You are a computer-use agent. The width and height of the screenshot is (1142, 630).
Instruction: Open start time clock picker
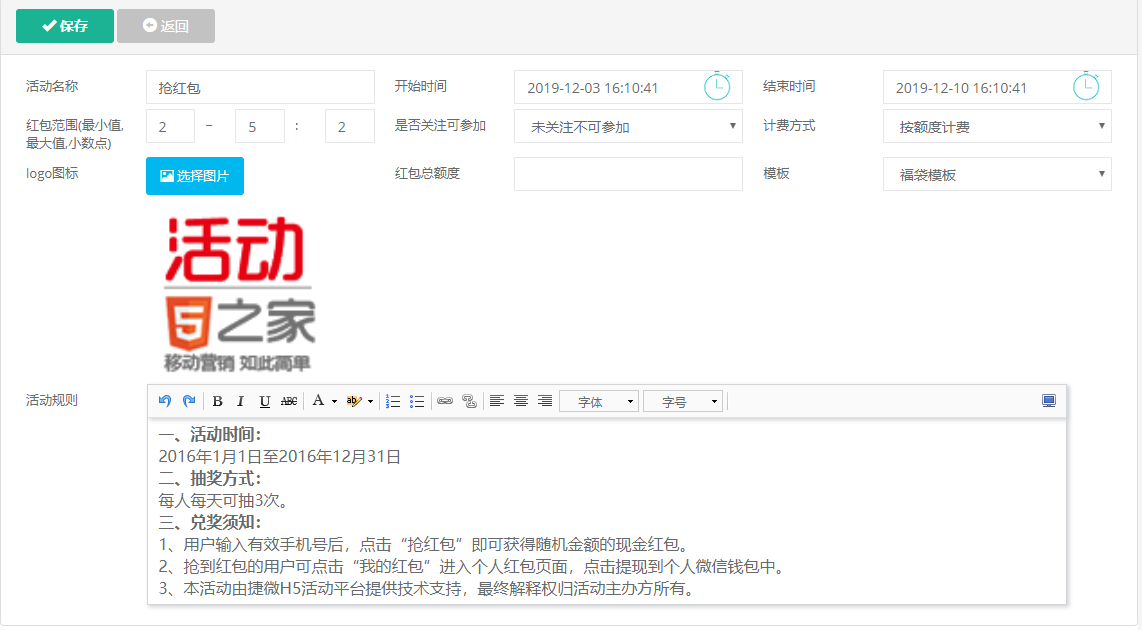pyautogui.click(x=717, y=86)
